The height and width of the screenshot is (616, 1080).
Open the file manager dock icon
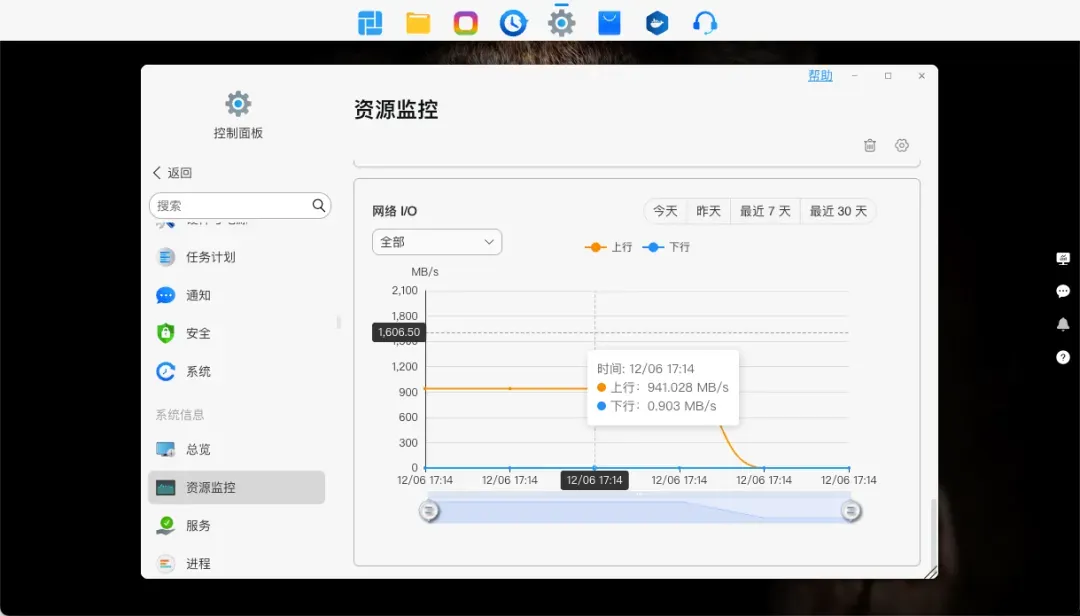point(418,23)
